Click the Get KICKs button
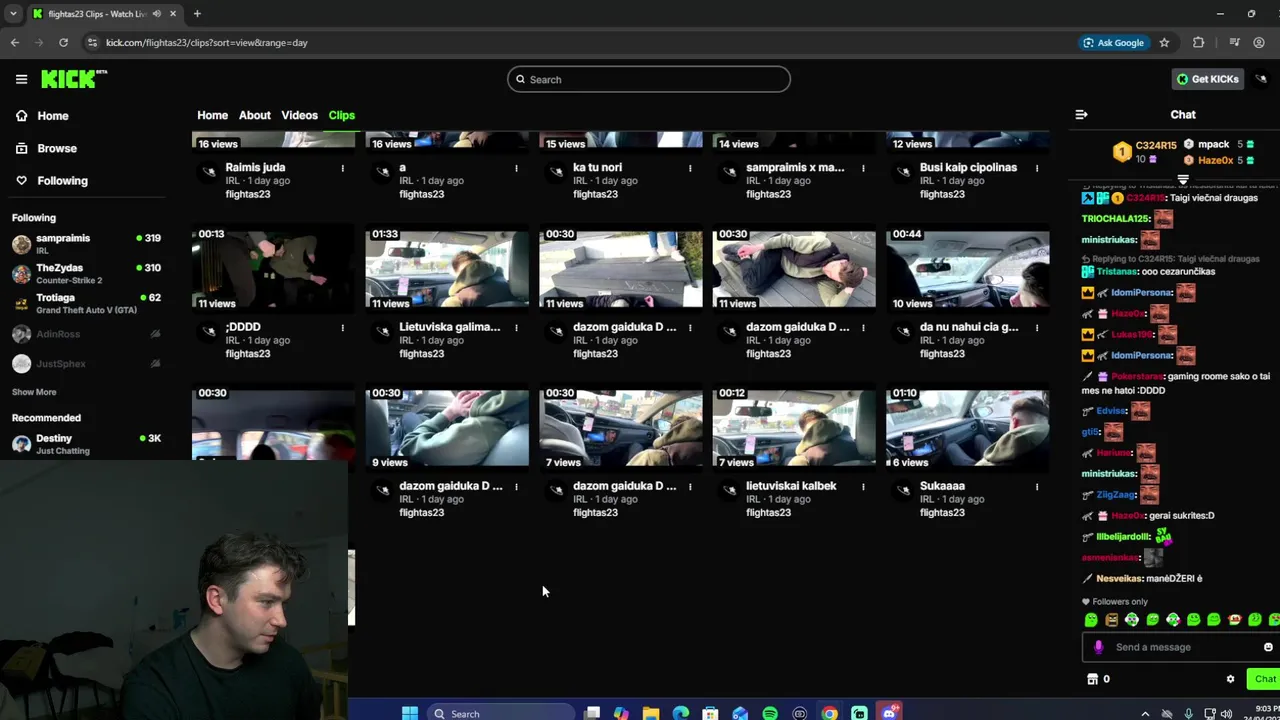 point(1207,79)
